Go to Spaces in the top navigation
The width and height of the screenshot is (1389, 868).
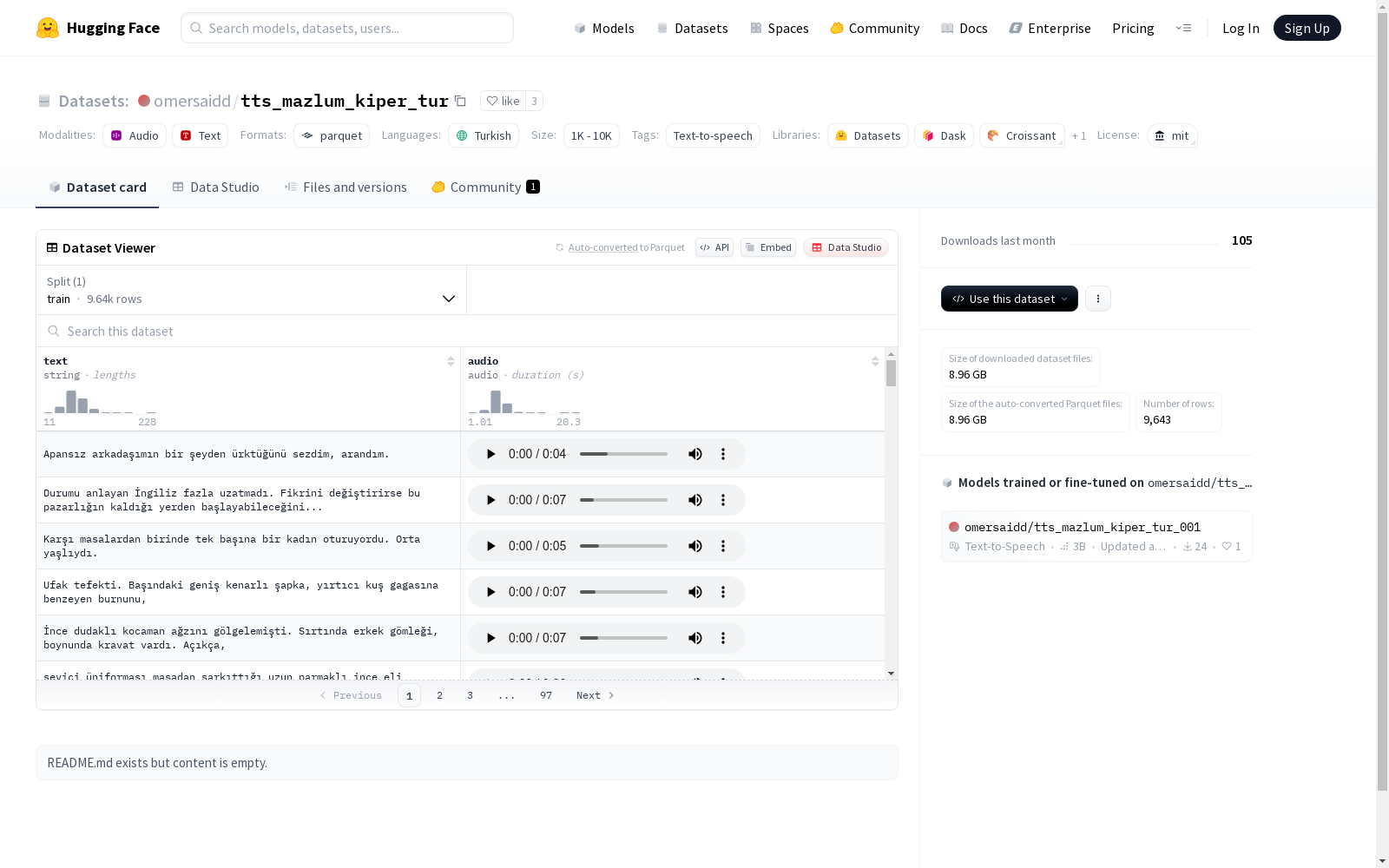point(780,28)
